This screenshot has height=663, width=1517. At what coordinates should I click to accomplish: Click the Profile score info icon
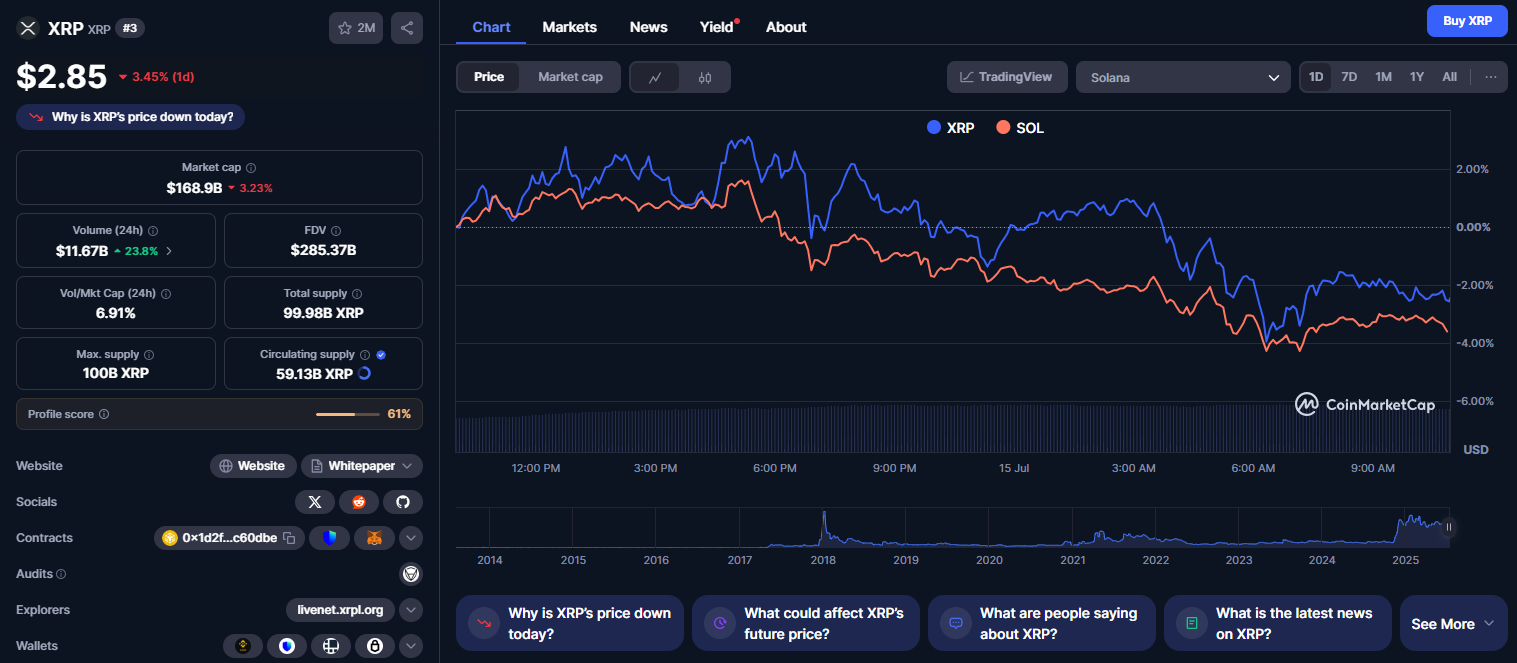click(104, 414)
